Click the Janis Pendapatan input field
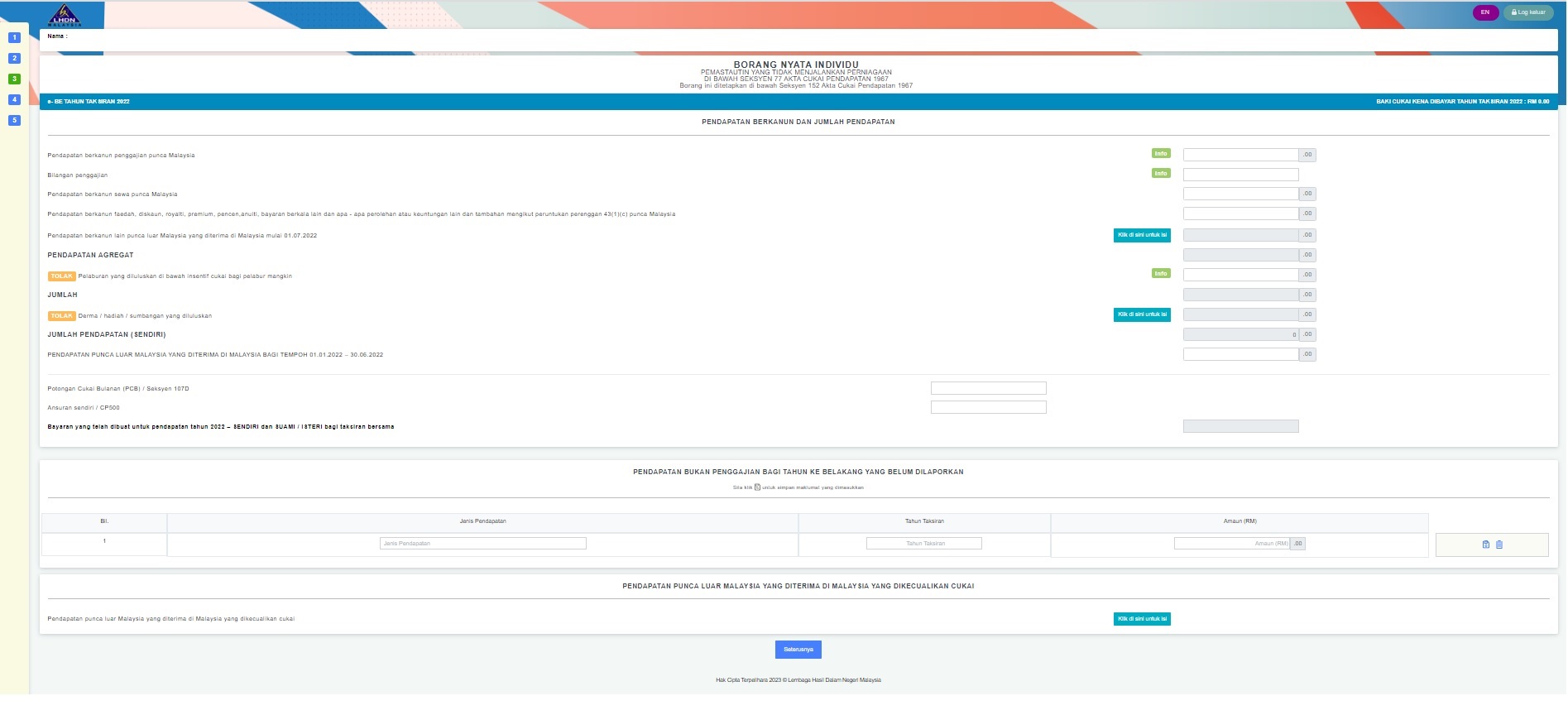The image size is (1568, 715). click(x=482, y=544)
